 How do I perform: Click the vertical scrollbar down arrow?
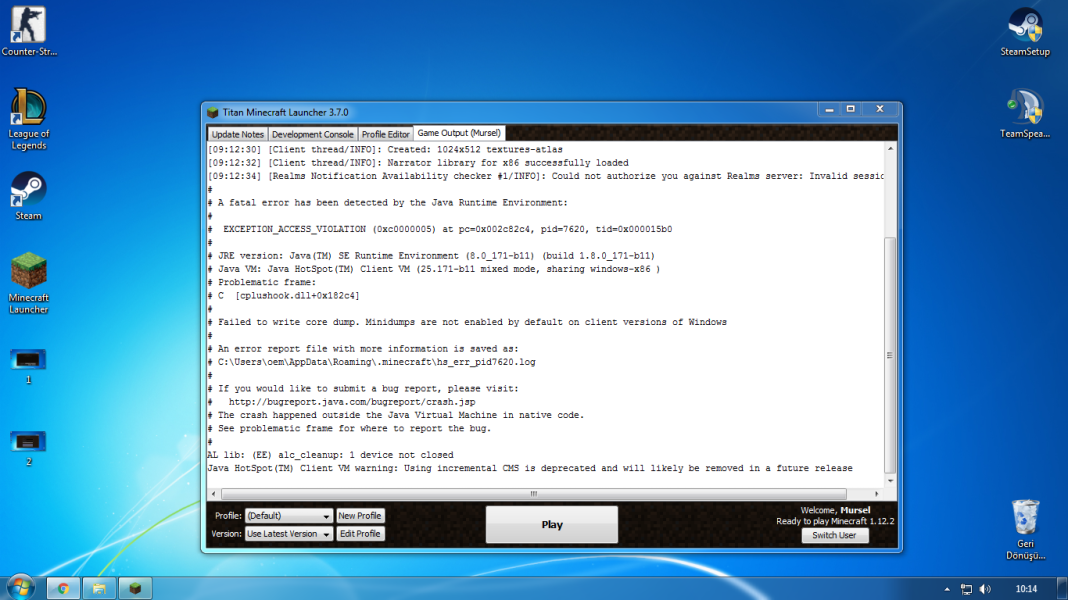tap(890, 481)
